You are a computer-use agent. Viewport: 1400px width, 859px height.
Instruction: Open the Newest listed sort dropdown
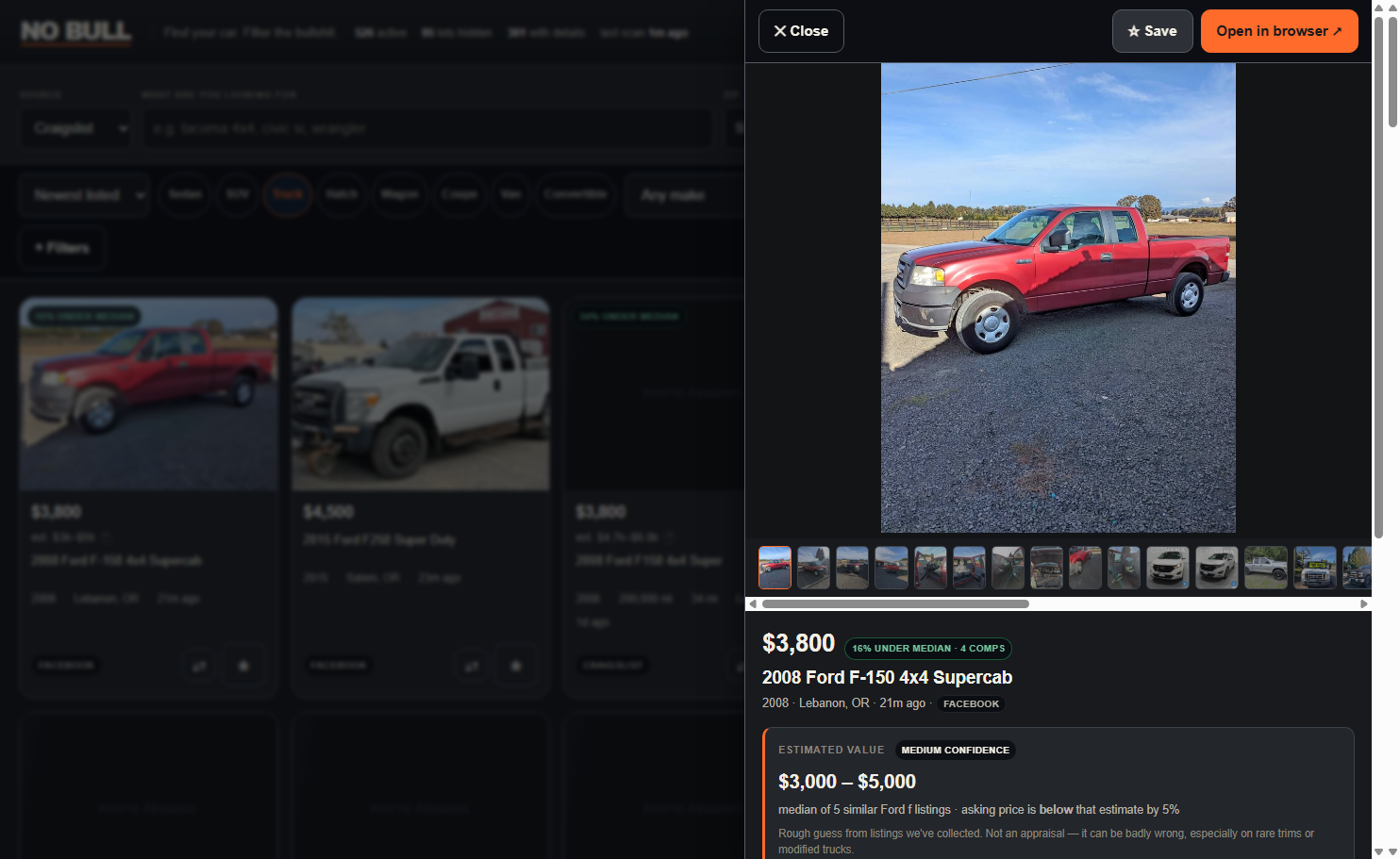(x=84, y=195)
